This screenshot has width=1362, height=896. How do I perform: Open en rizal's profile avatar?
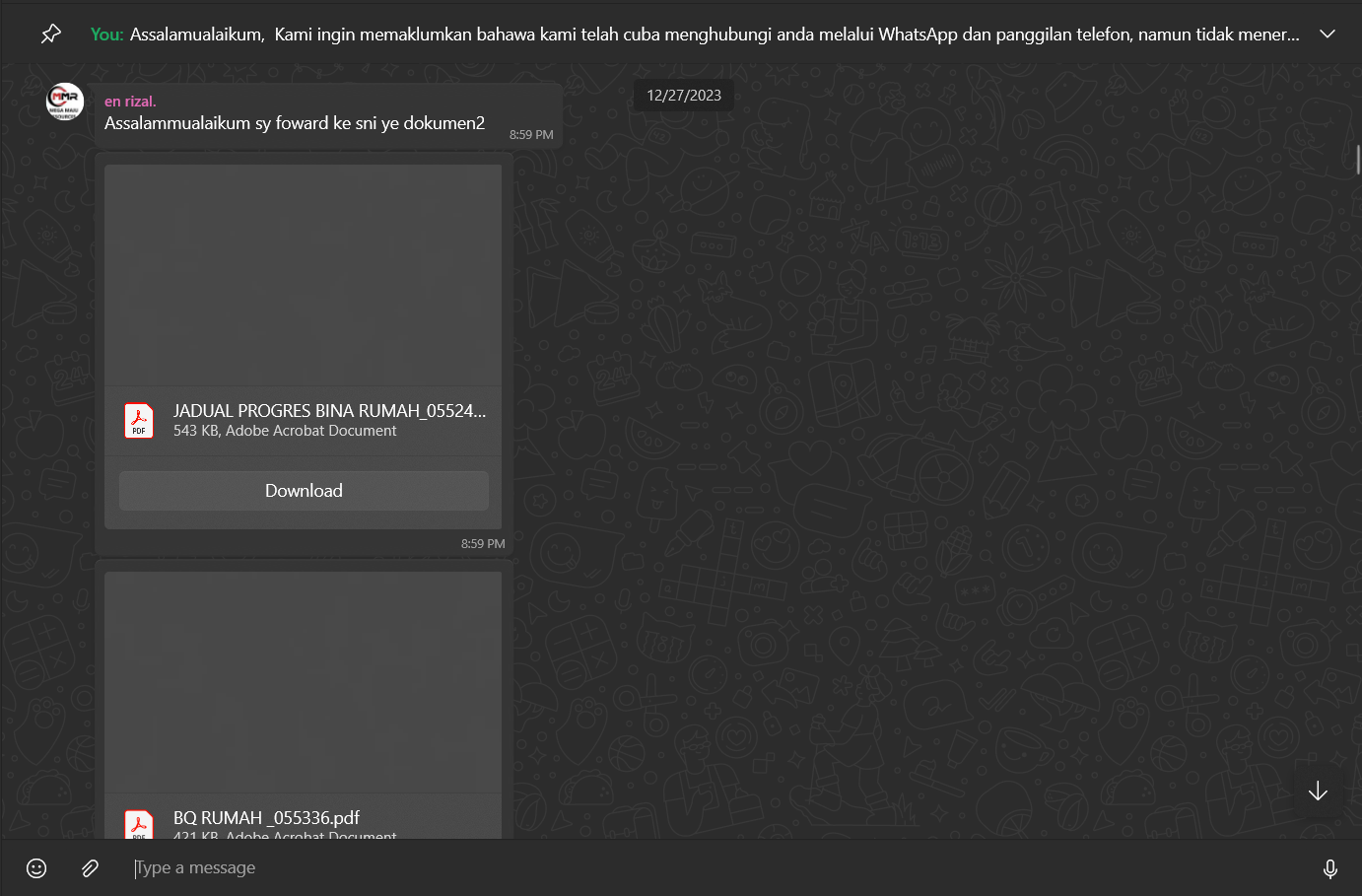coord(66,102)
